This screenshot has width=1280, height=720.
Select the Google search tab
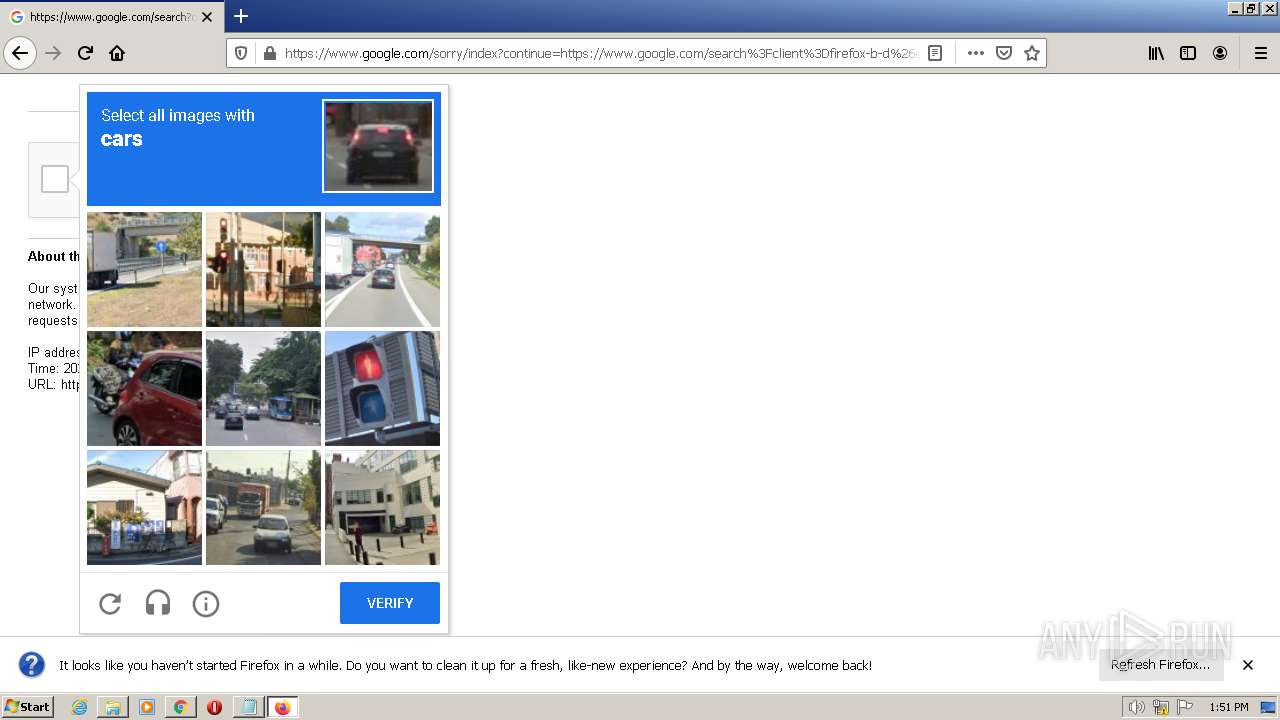[112, 17]
